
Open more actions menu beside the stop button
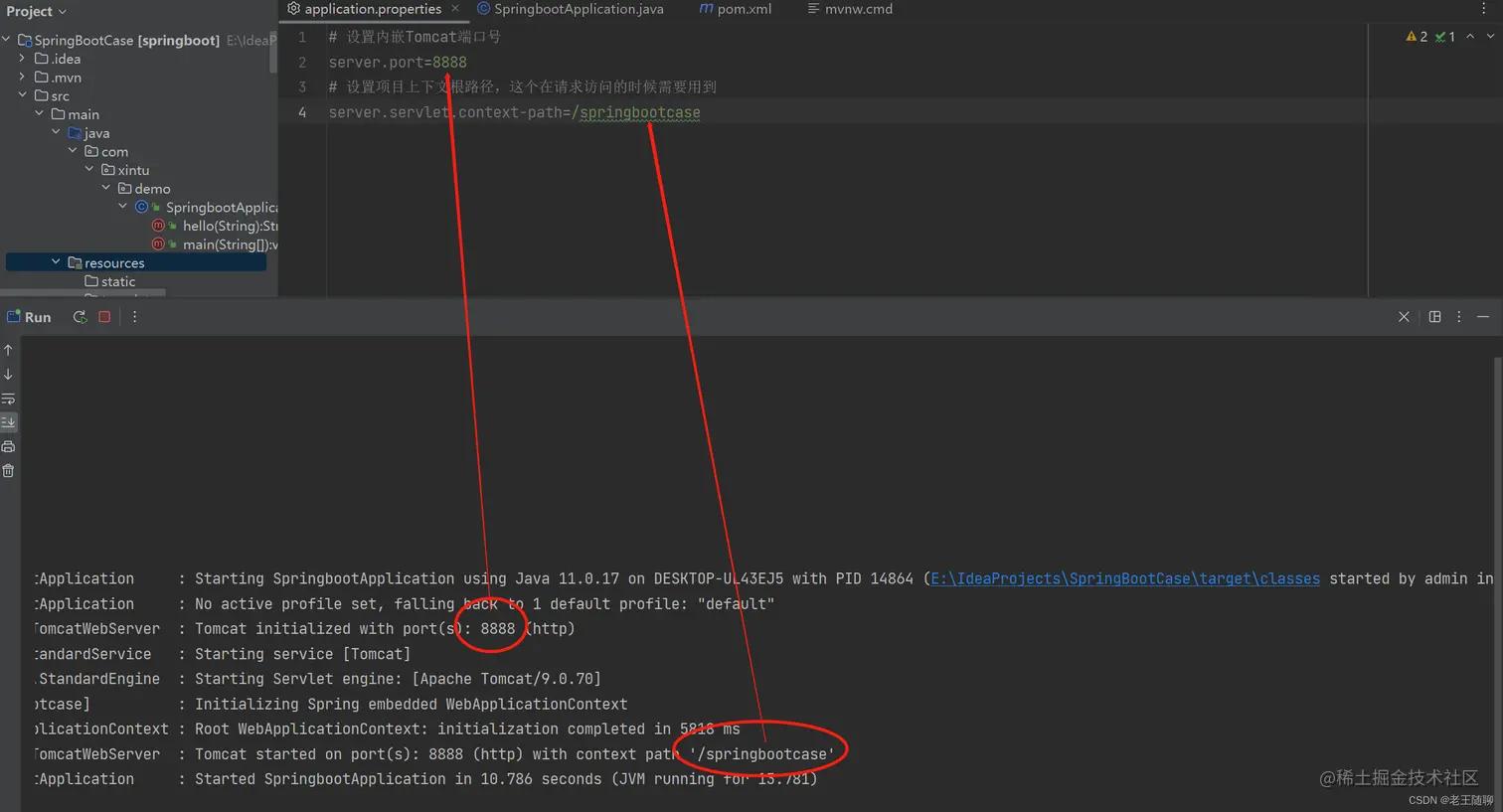[x=135, y=317]
